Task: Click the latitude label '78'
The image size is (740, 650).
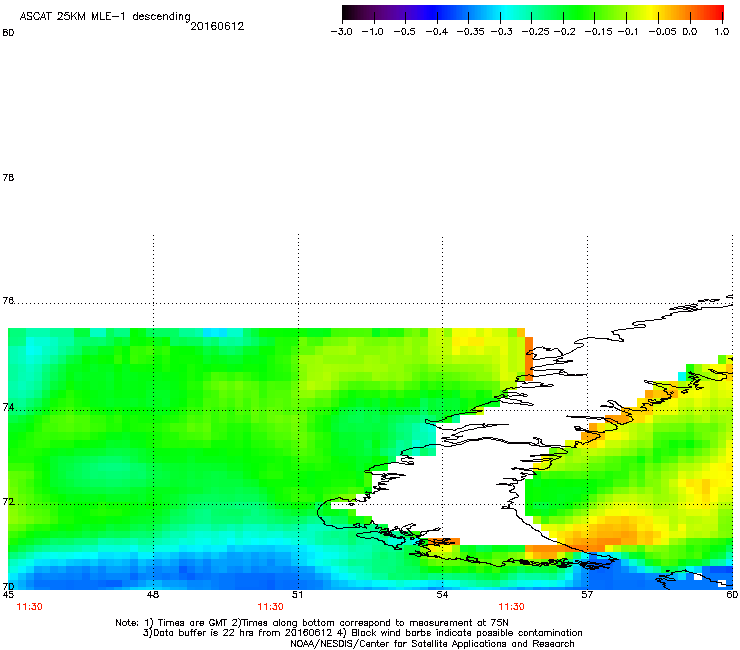Action: (x=8, y=177)
